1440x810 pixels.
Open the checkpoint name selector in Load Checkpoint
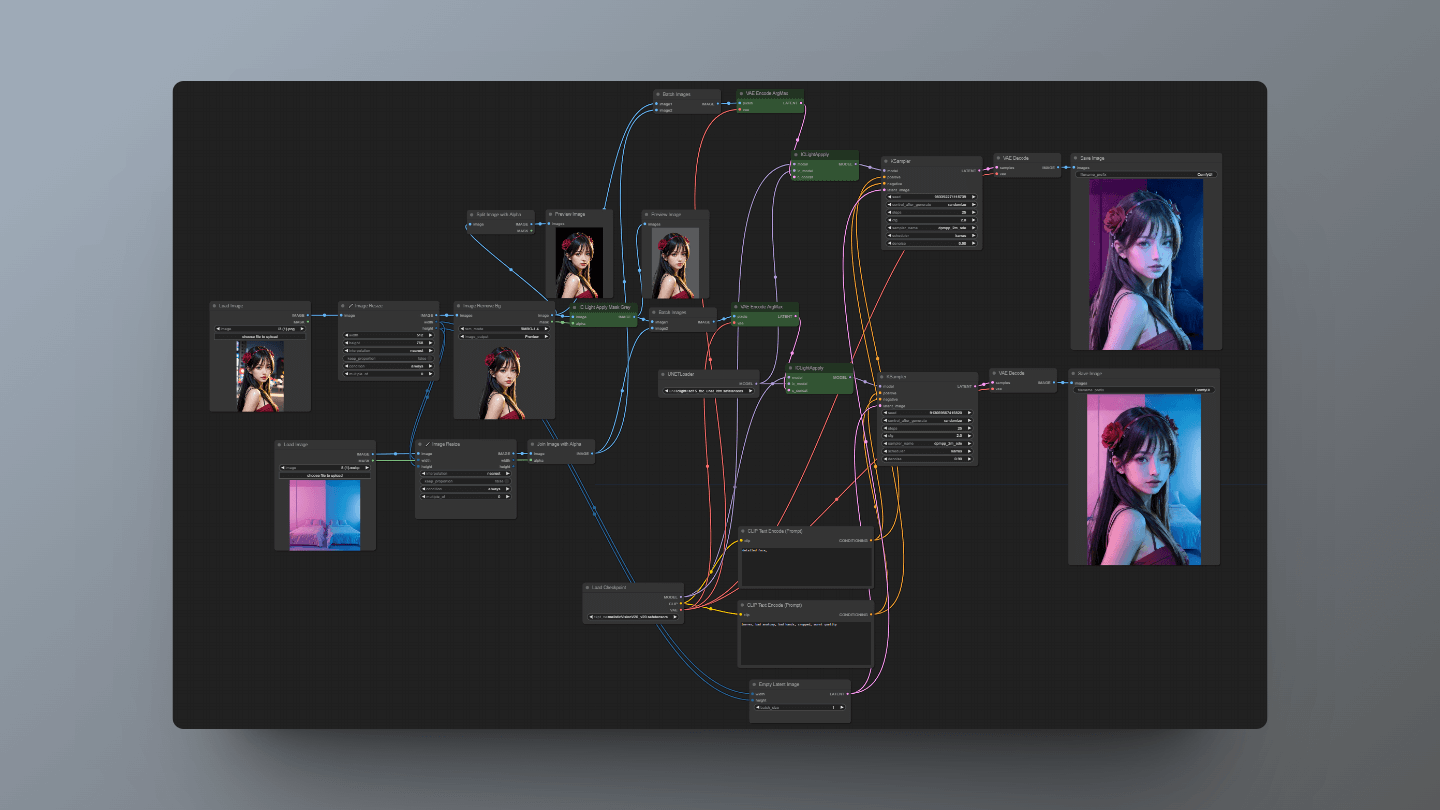[x=633, y=617]
